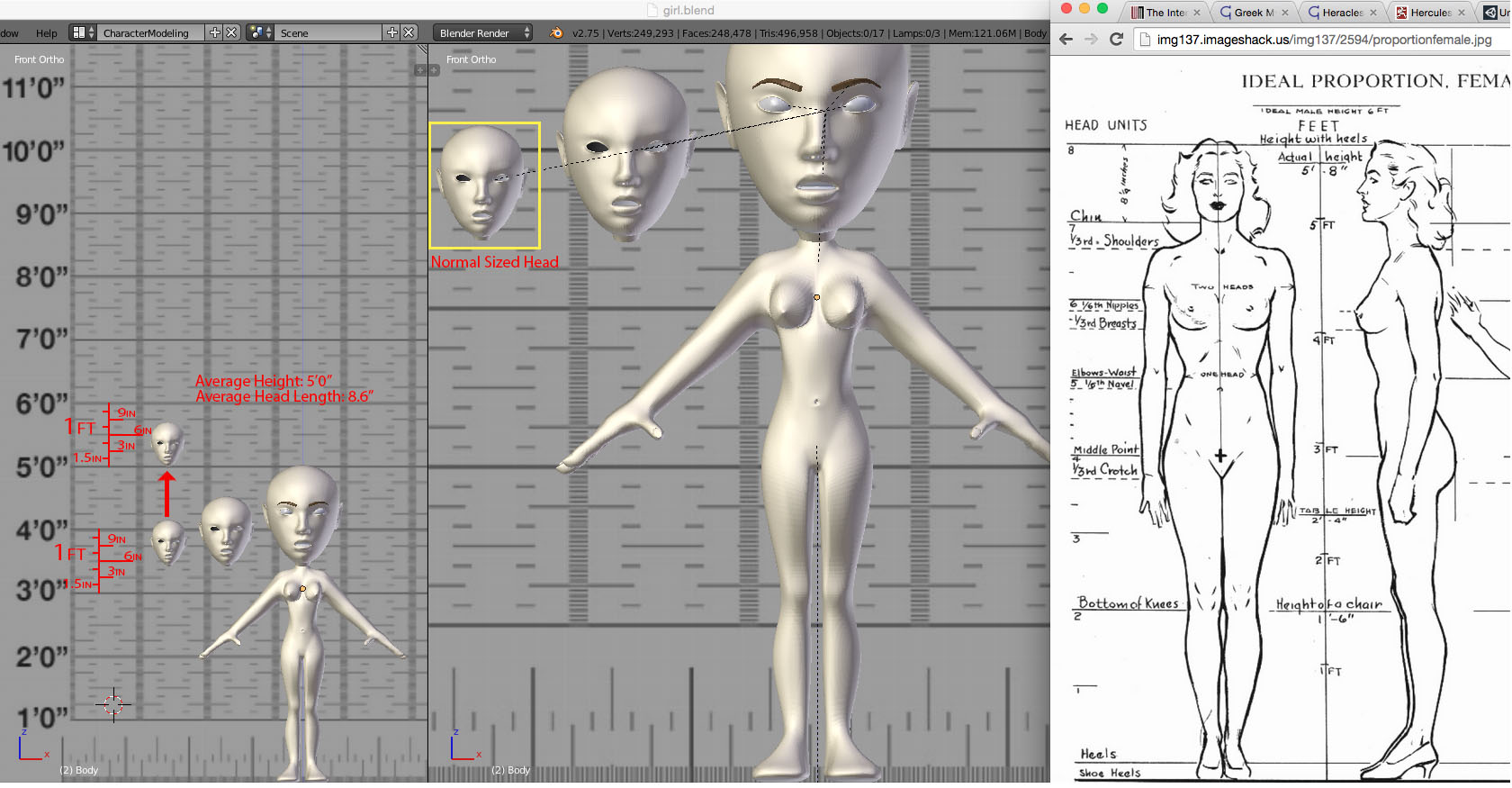Switch to the Greek M browser tab
Viewport: 1512px width, 788px height.
click(1252, 13)
